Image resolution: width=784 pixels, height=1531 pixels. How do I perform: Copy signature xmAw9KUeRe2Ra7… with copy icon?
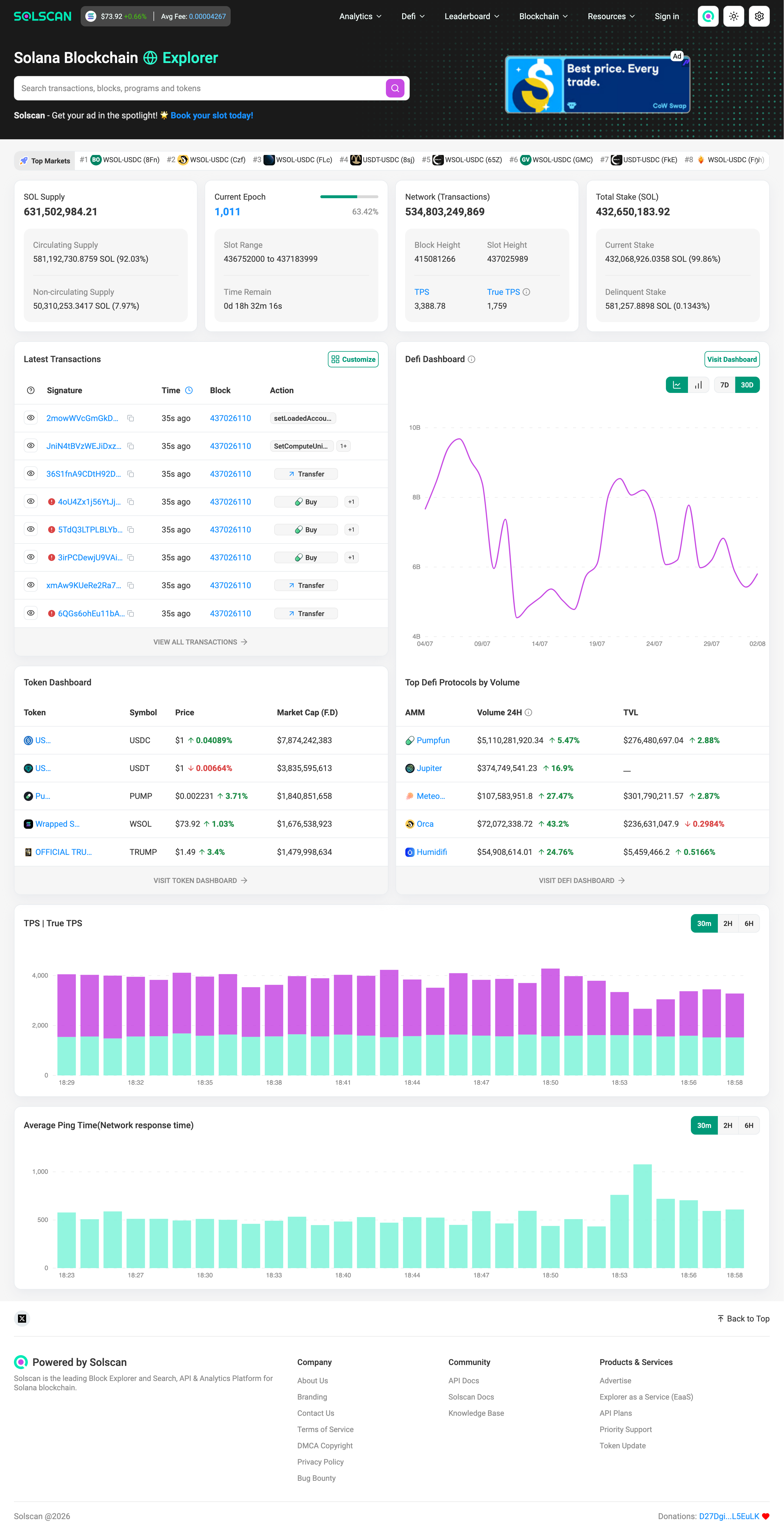[131, 585]
